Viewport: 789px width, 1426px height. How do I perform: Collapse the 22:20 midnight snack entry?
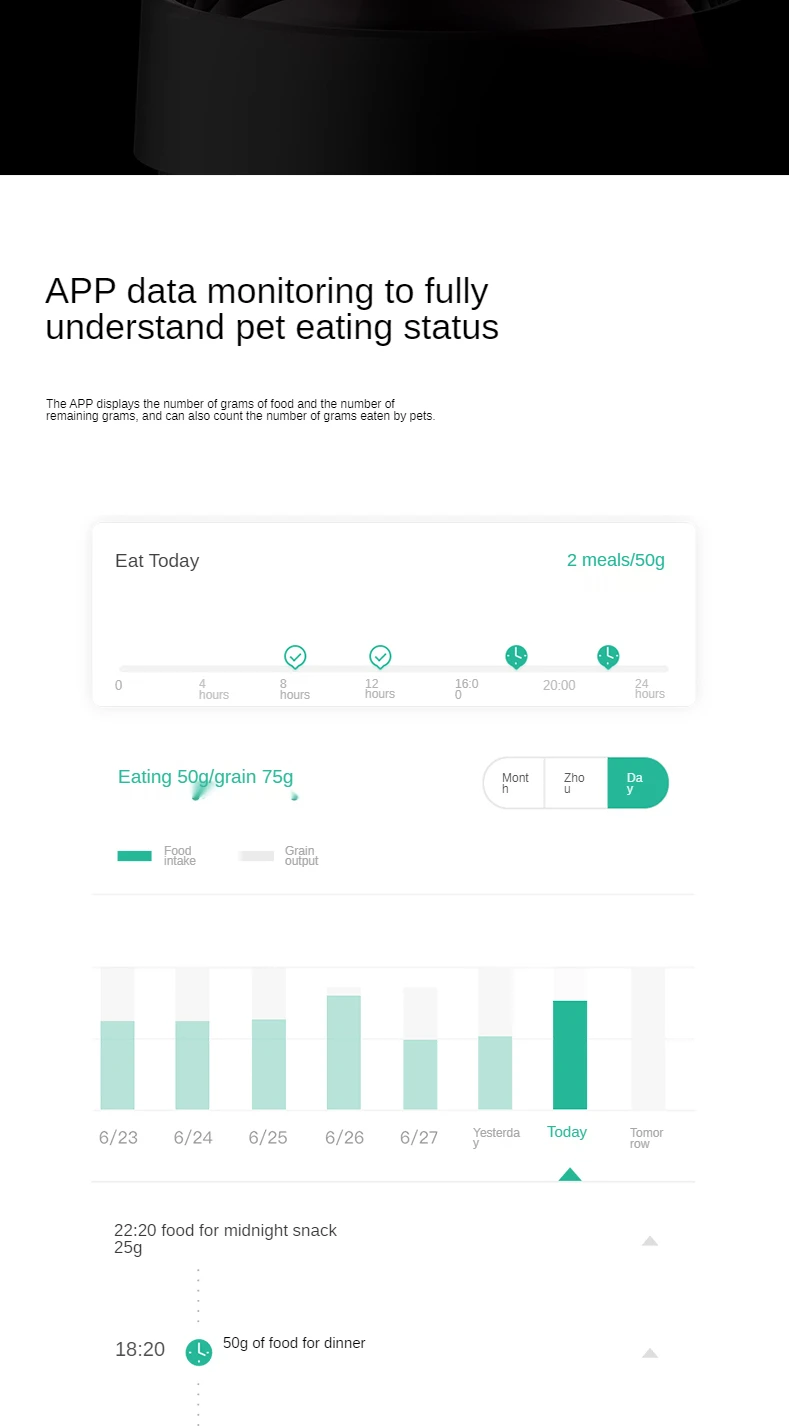pos(650,1241)
